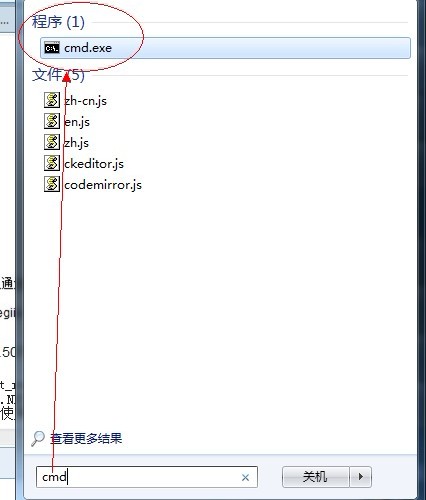Click the codemirror.js script file icon
The width and height of the screenshot is (426, 500).
52,184
